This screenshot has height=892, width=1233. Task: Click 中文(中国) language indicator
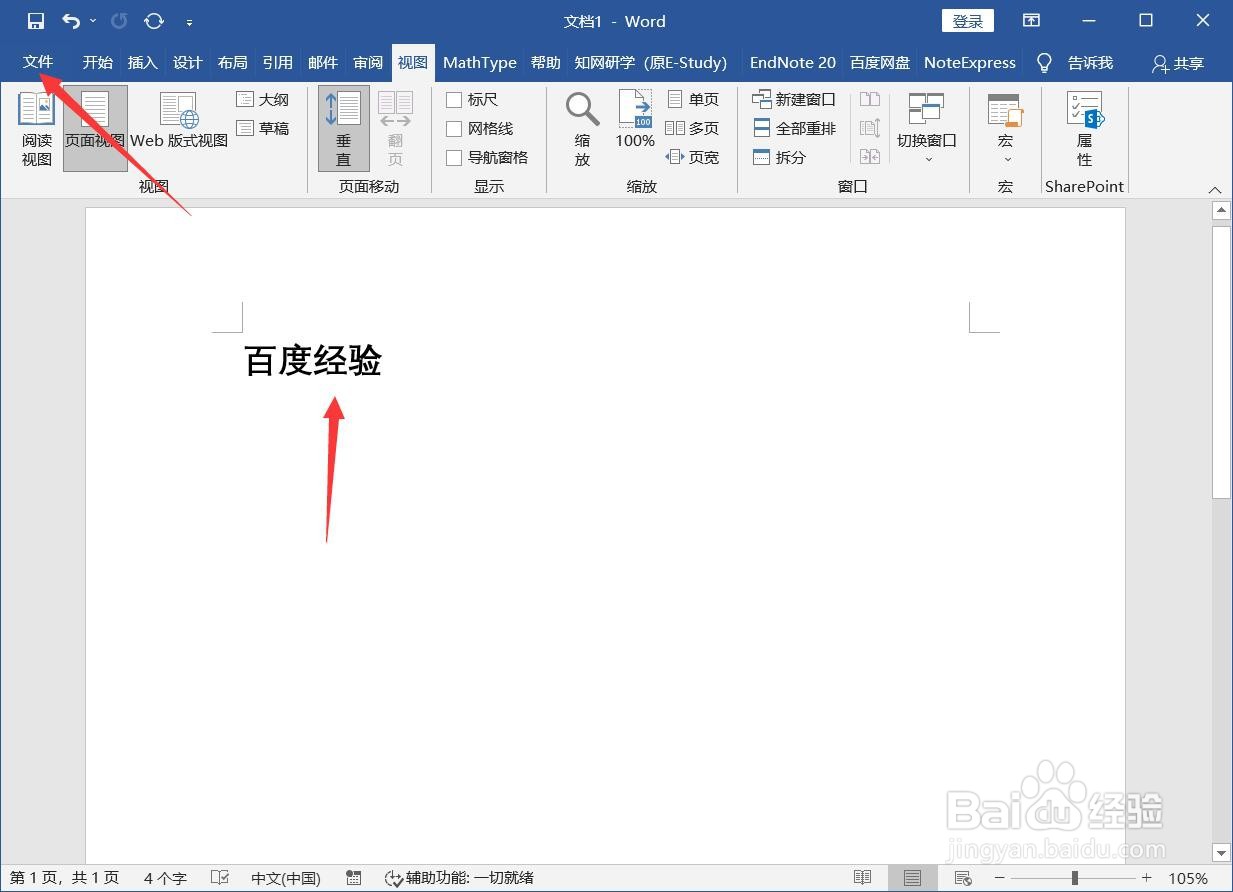point(286,878)
